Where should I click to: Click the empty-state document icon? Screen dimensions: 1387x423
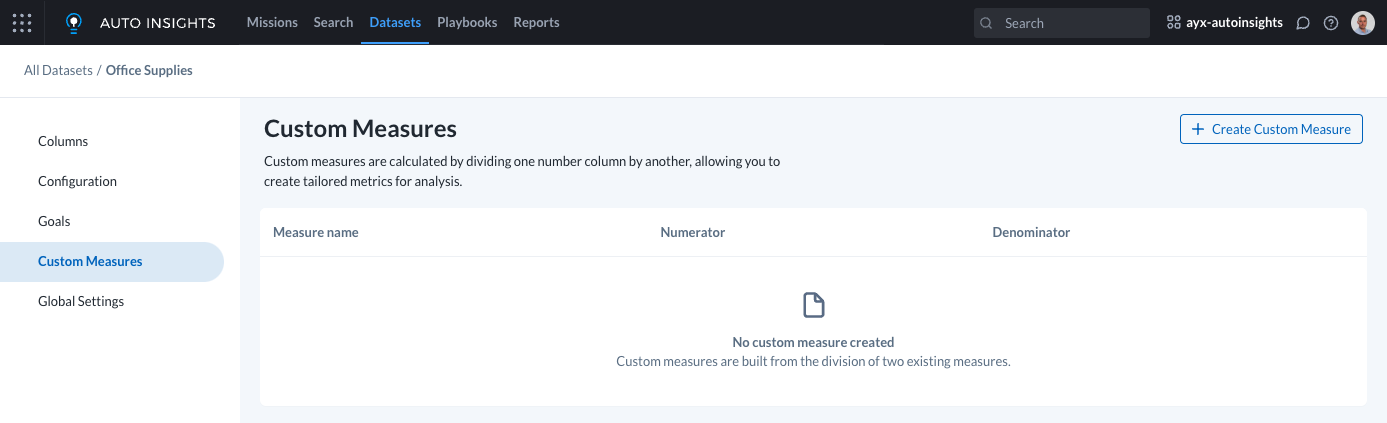pos(814,305)
